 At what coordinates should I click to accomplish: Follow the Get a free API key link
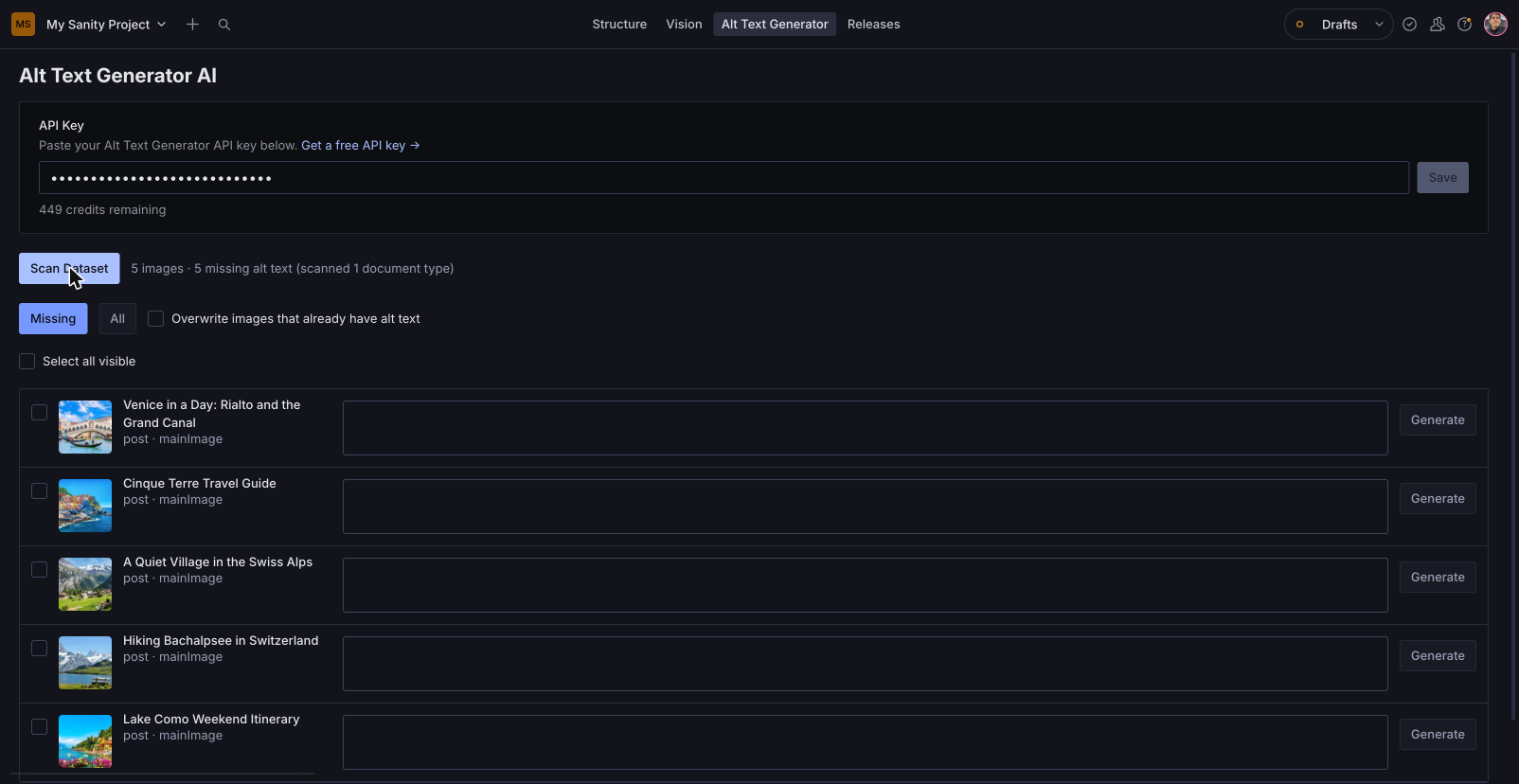point(360,145)
